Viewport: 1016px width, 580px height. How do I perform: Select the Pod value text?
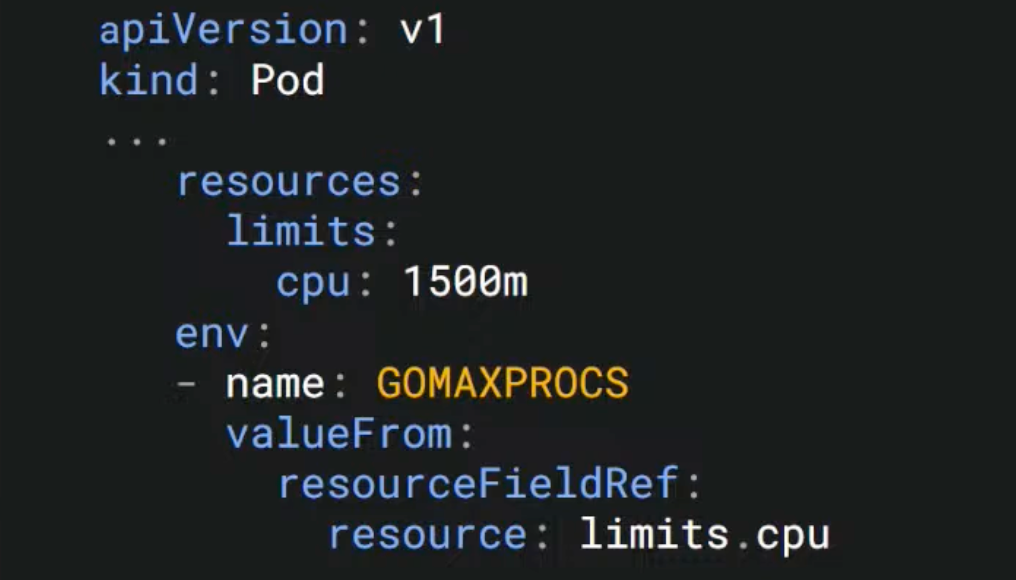(x=288, y=80)
